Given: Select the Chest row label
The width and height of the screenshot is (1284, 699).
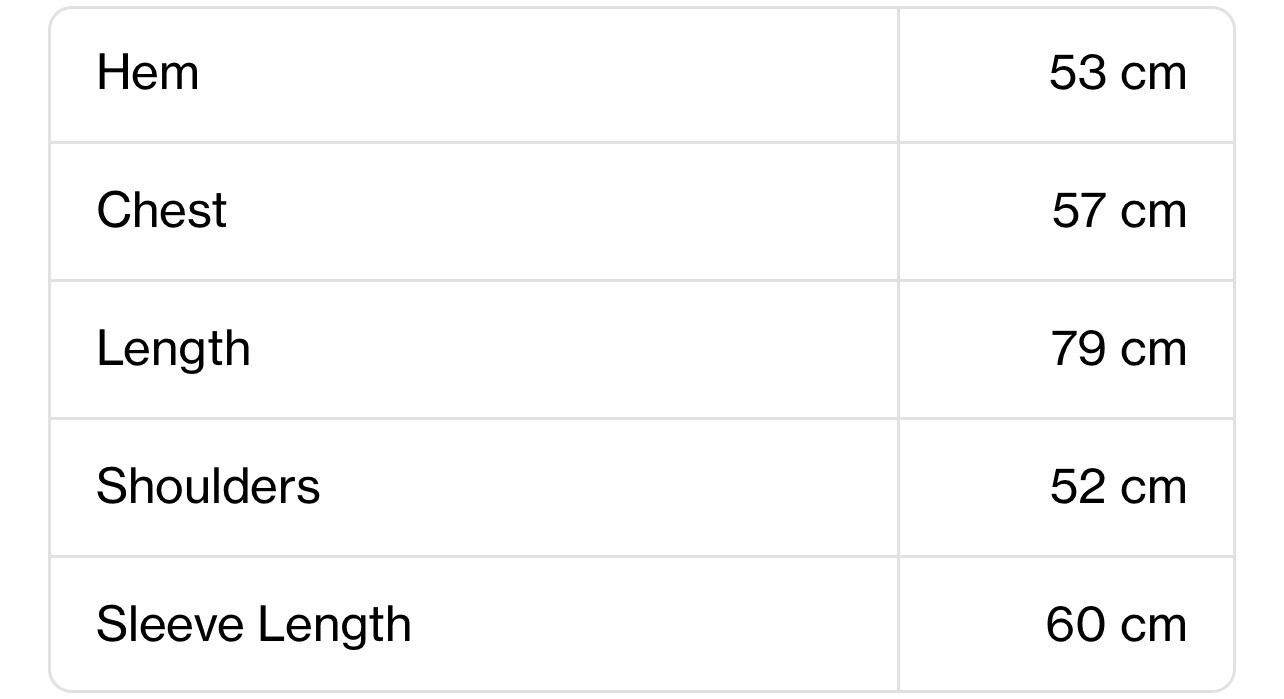Looking at the screenshot, I should 161,211.
